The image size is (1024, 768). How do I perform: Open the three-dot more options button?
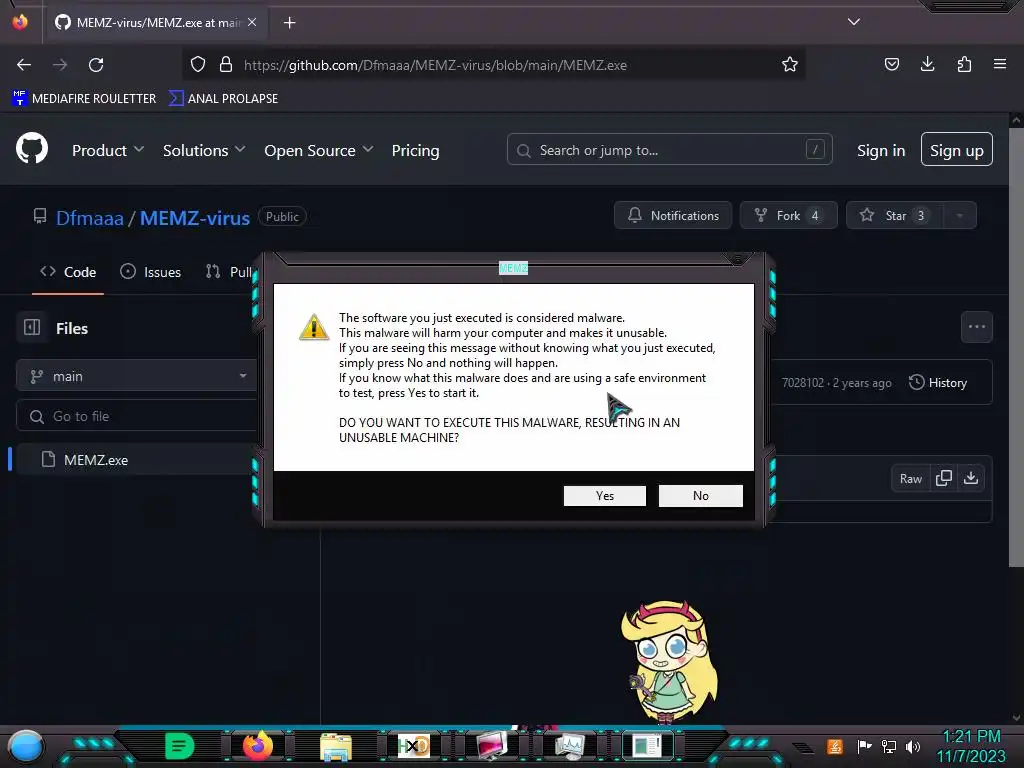(977, 327)
